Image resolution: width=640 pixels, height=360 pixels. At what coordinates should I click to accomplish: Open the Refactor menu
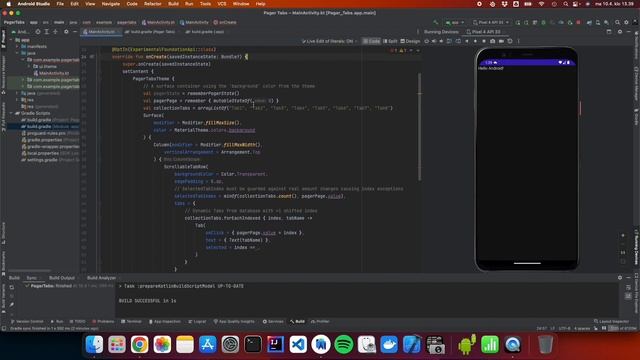pos(153,4)
